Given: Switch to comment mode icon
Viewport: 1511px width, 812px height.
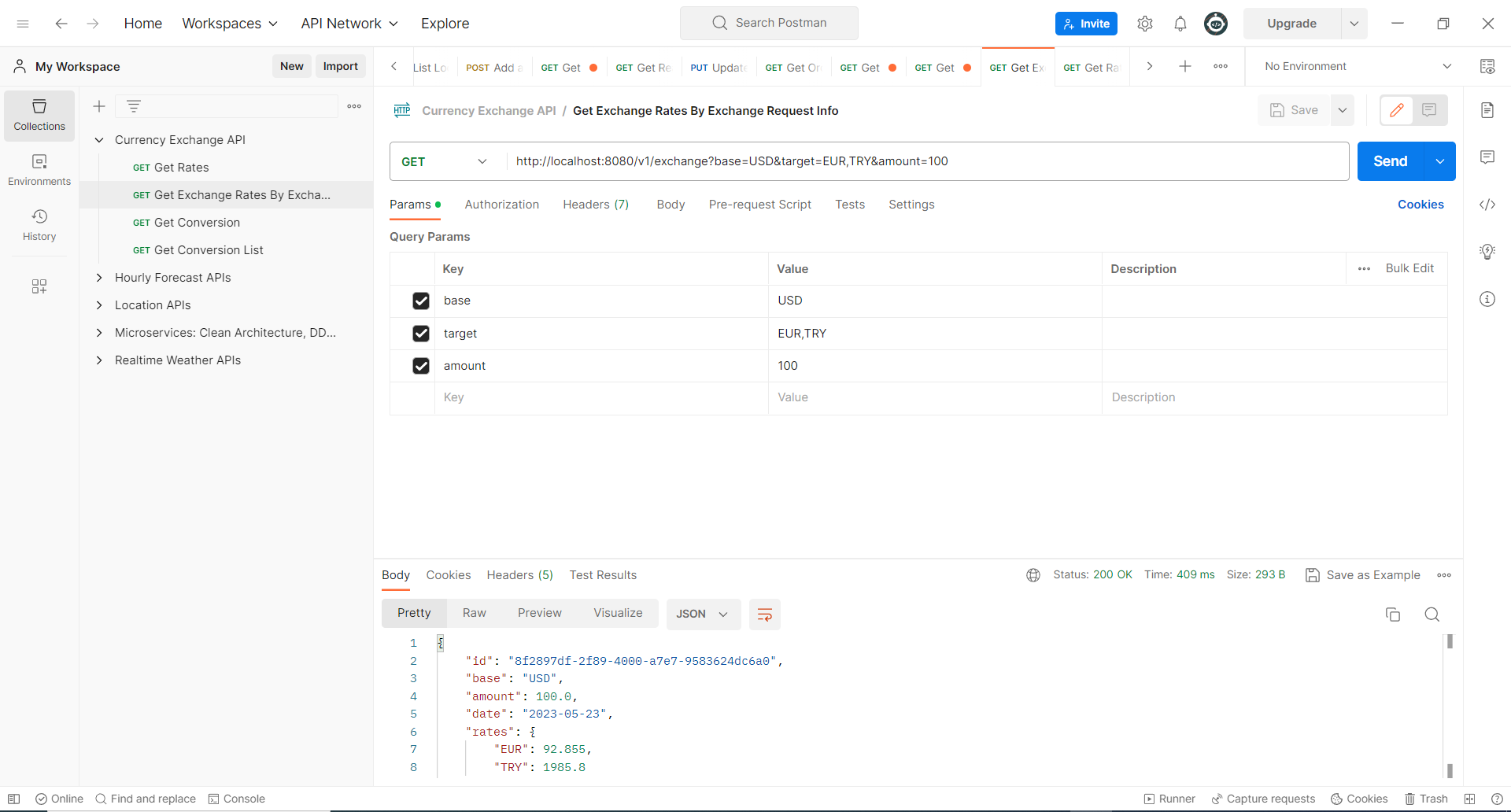Looking at the screenshot, I should tap(1430, 110).
